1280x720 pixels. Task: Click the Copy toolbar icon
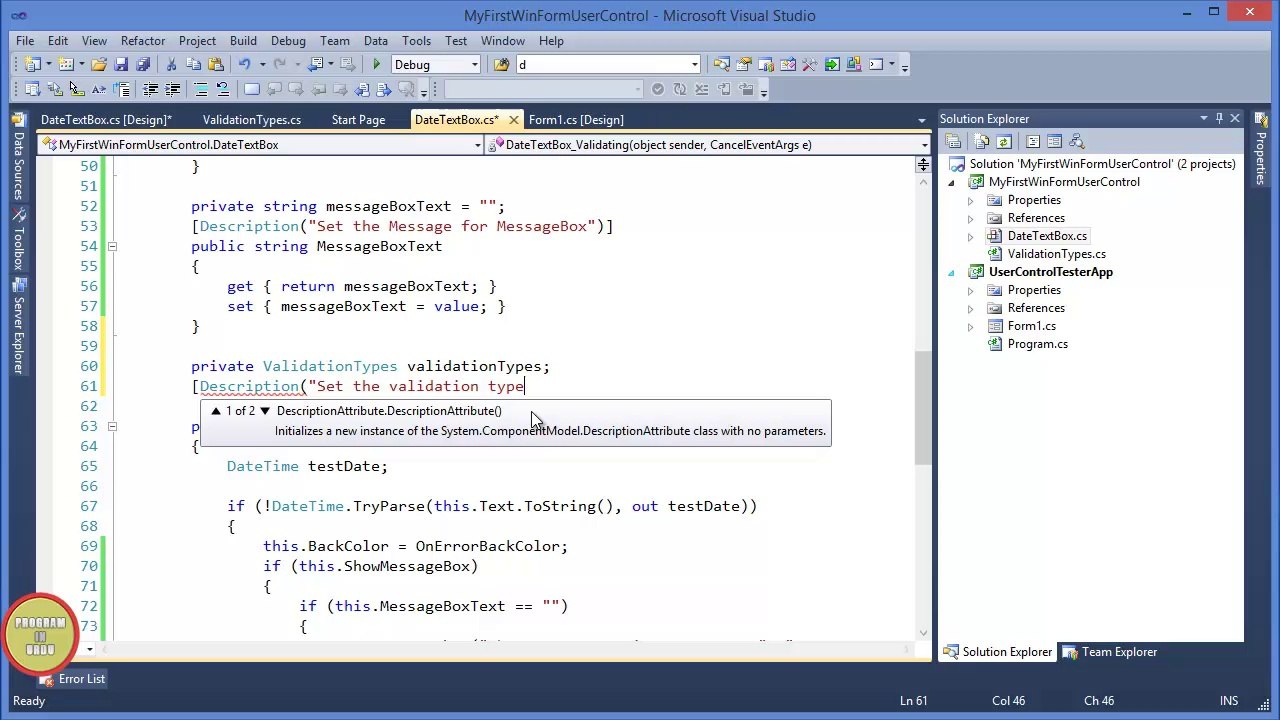193,65
